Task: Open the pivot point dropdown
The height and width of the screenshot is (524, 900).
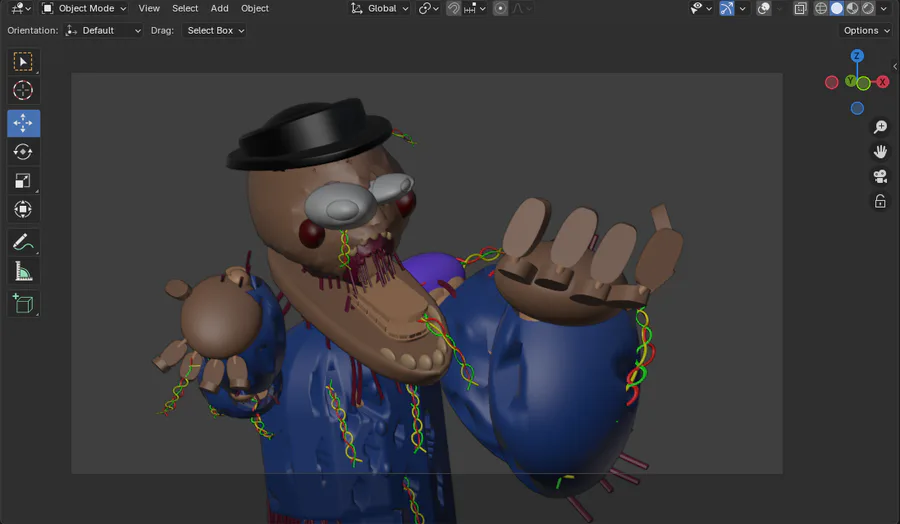Action: tap(429, 8)
